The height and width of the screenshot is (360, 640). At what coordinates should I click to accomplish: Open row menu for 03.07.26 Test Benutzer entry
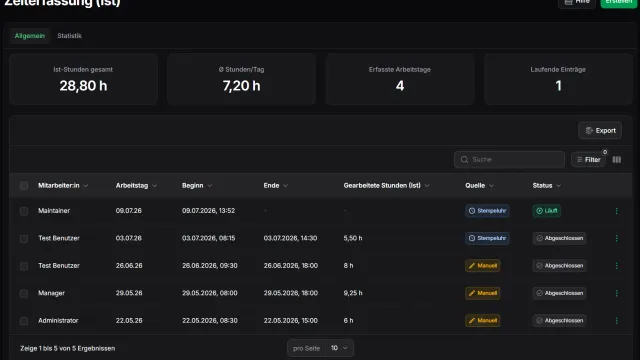click(x=616, y=238)
